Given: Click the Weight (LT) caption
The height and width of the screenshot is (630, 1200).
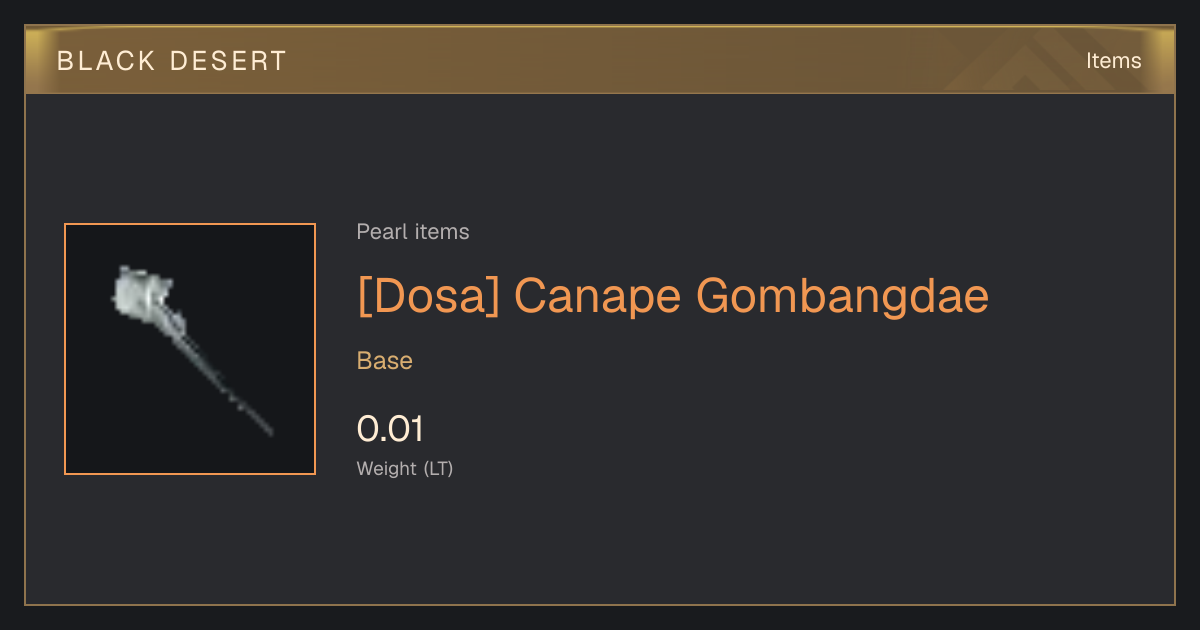Looking at the screenshot, I should (405, 468).
